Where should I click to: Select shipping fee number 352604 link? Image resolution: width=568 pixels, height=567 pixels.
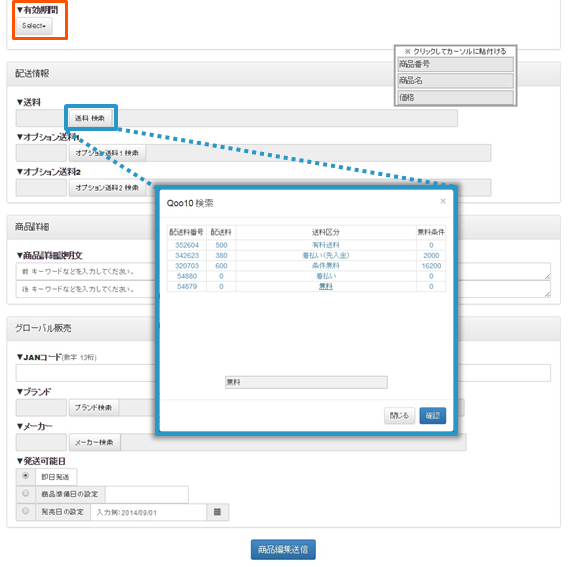(x=187, y=245)
